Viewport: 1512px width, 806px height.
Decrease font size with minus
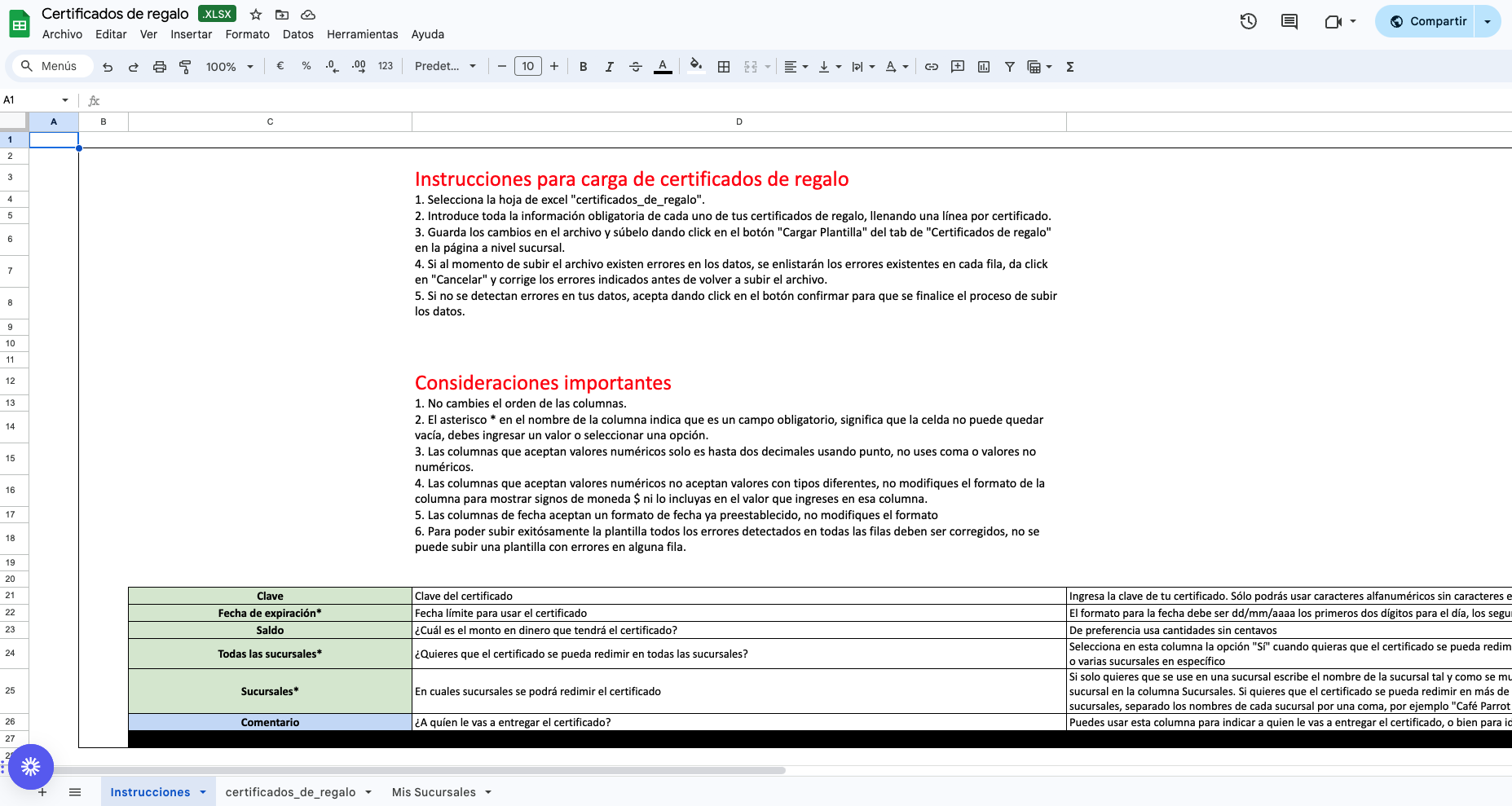tap(502, 67)
